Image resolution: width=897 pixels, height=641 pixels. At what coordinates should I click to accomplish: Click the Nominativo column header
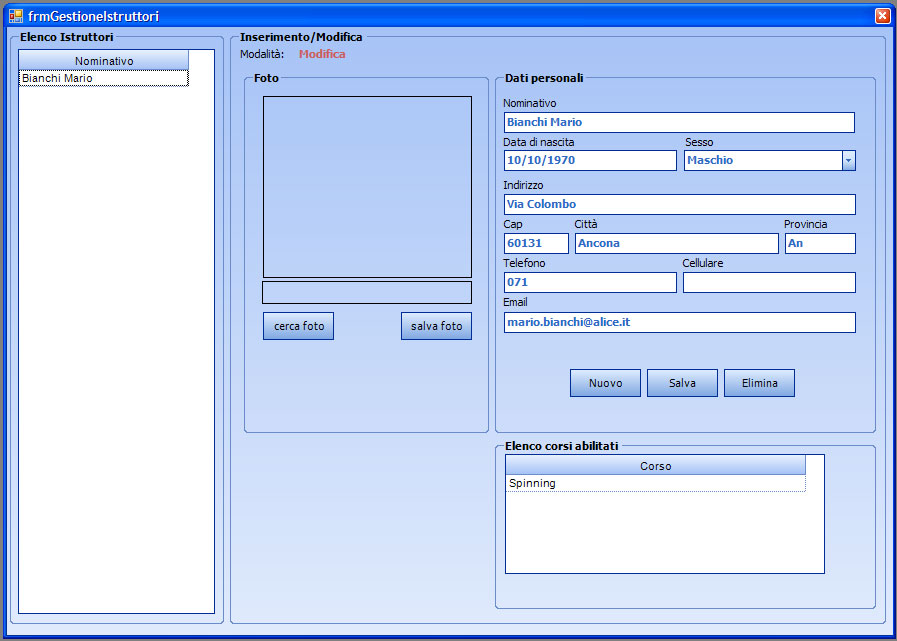click(x=103, y=61)
